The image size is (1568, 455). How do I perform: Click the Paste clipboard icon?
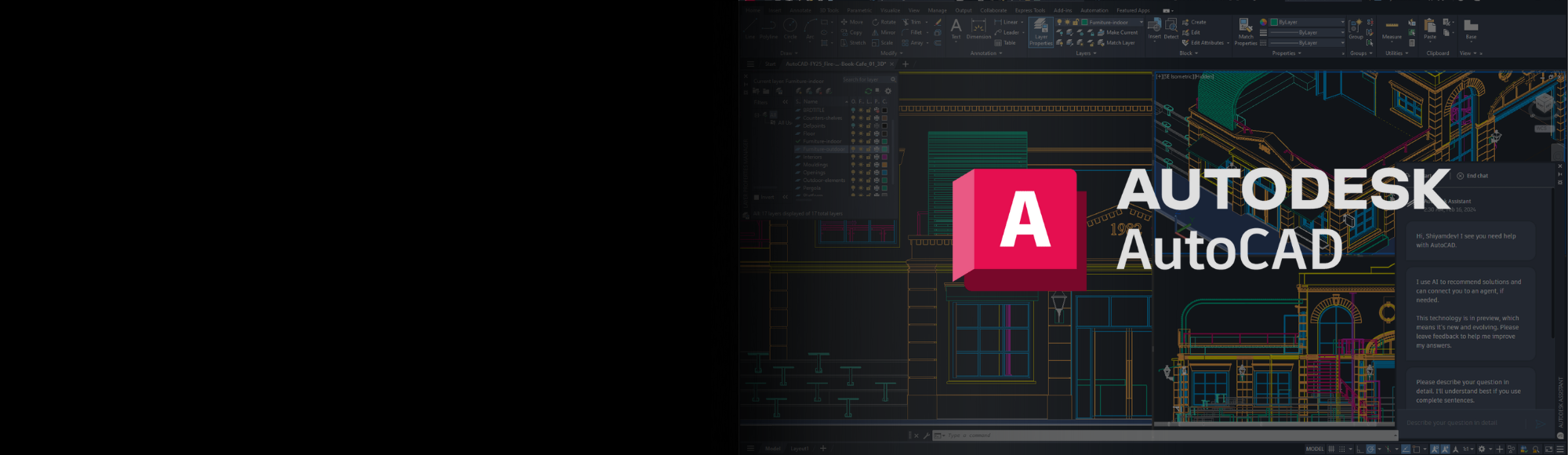[x=1430, y=28]
